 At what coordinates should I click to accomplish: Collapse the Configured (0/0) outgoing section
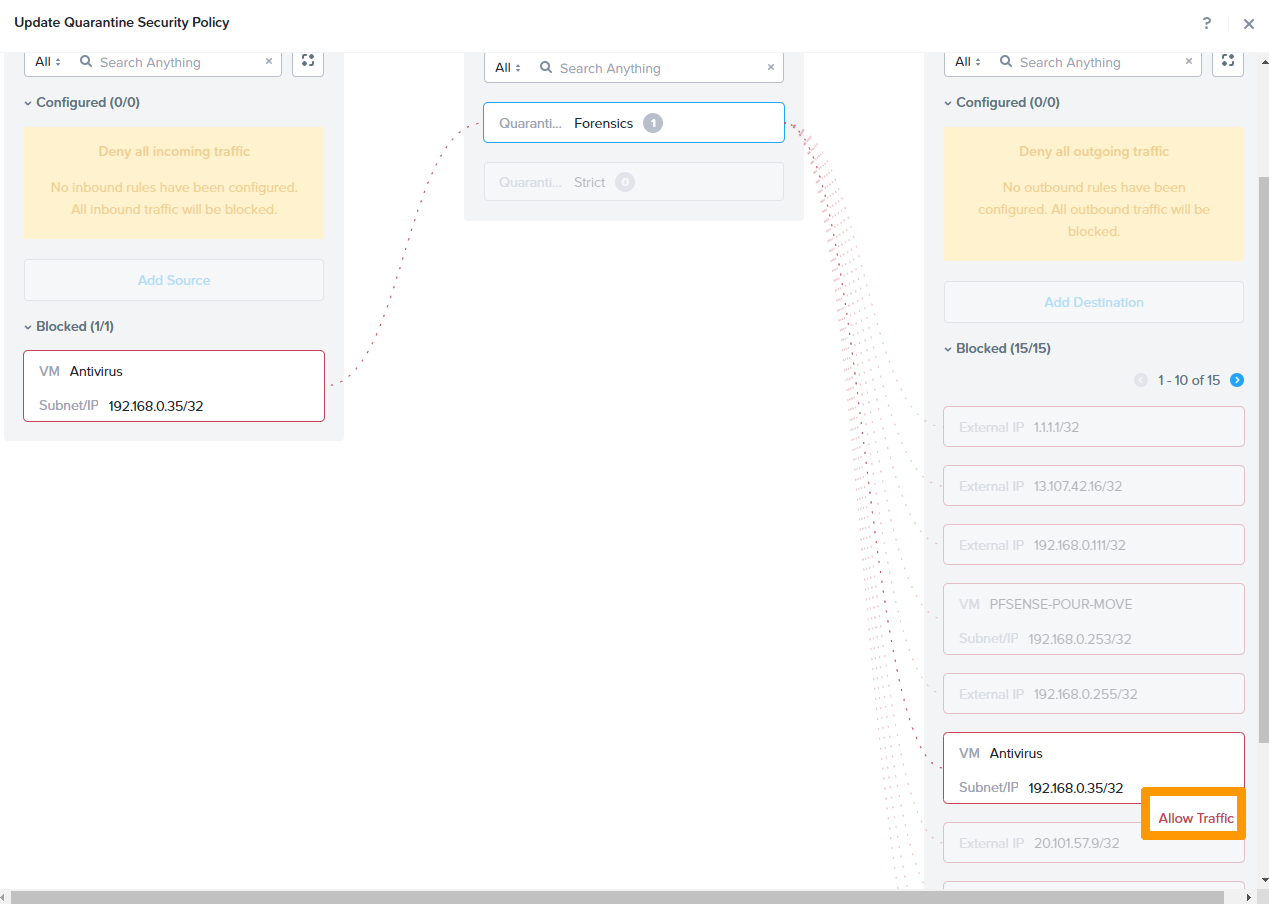[948, 102]
